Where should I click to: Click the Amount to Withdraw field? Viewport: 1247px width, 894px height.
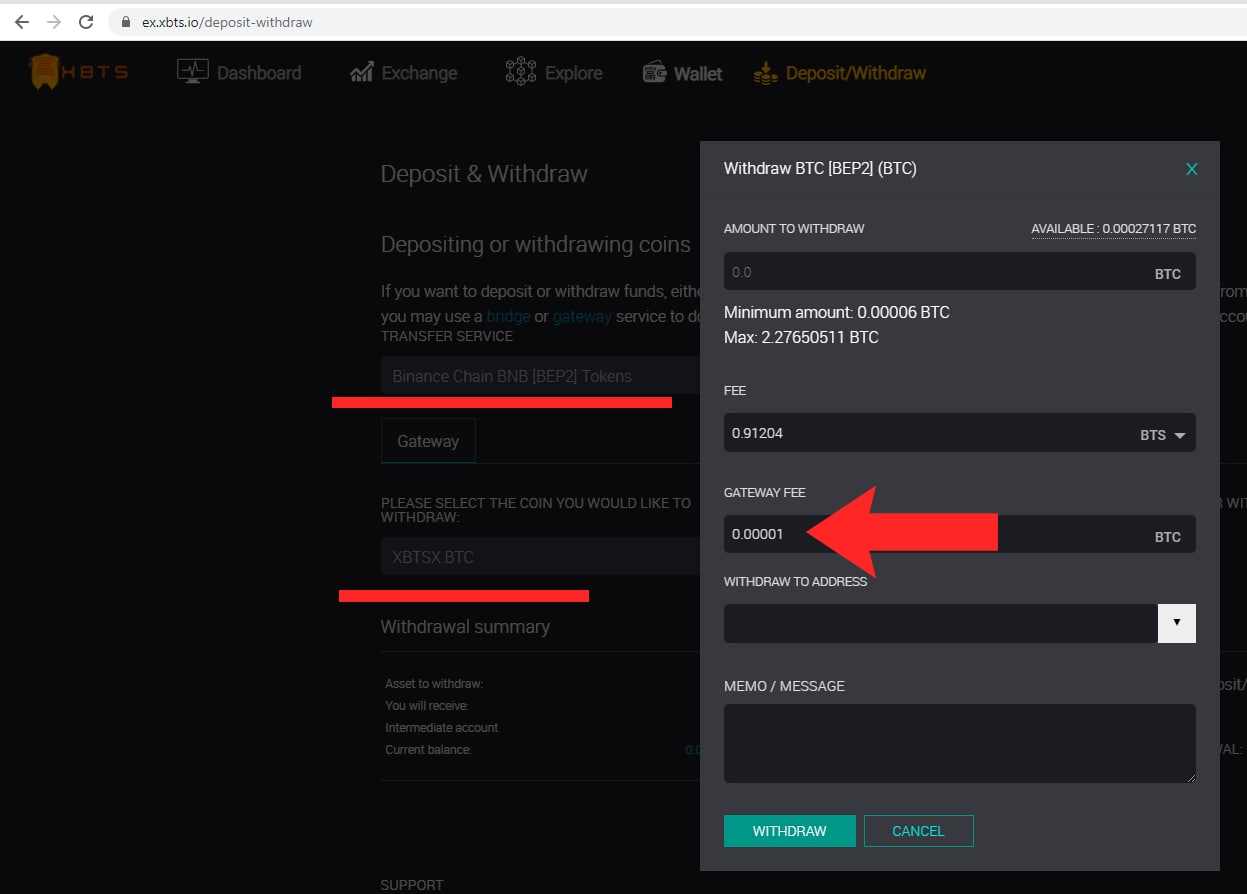[x=959, y=272]
